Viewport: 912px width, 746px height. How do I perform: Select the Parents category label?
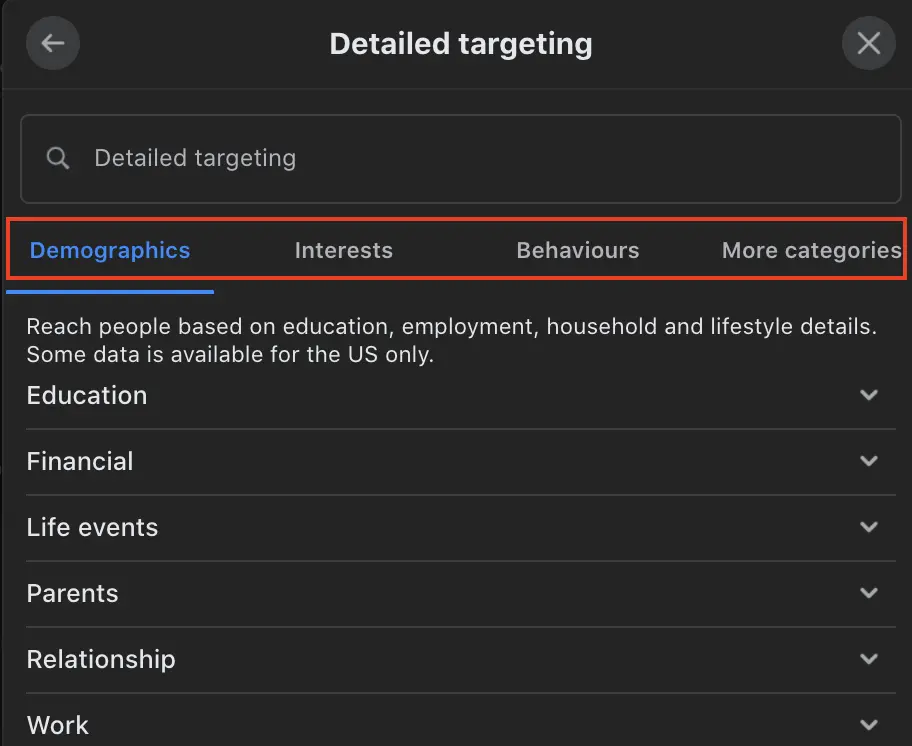pyautogui.click(x=72, y=593)
